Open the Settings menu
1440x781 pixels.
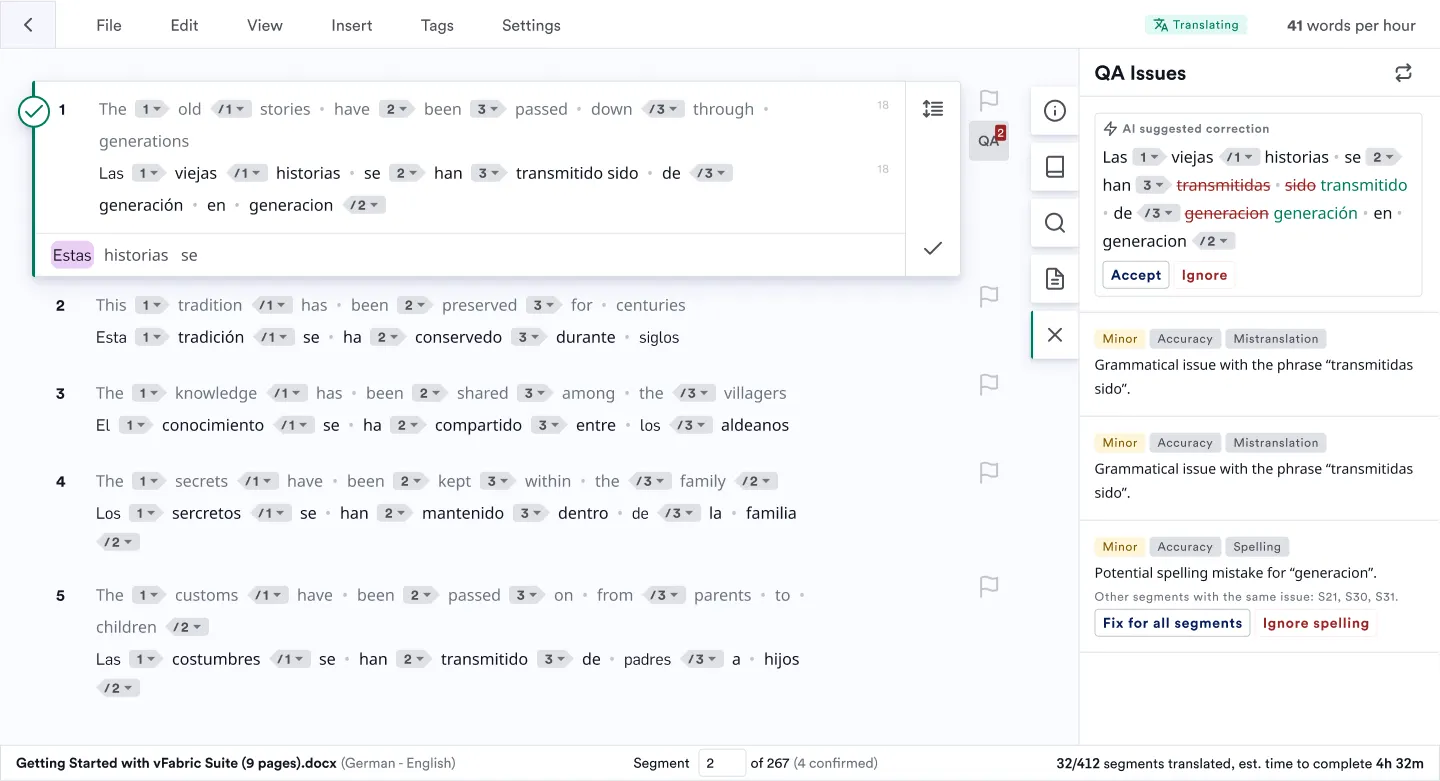[x=530, y=25]
